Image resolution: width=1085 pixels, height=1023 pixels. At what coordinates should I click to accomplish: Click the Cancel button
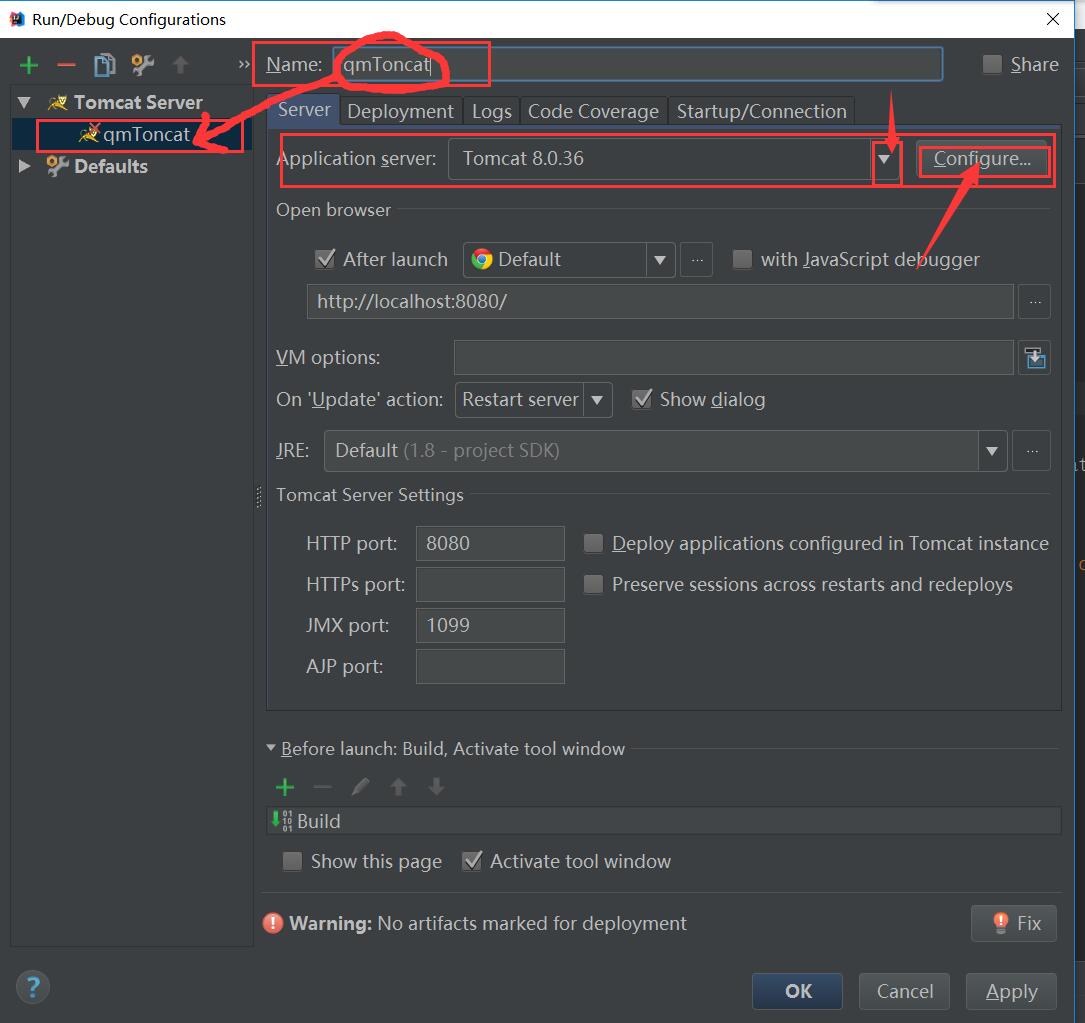[904, 991]
